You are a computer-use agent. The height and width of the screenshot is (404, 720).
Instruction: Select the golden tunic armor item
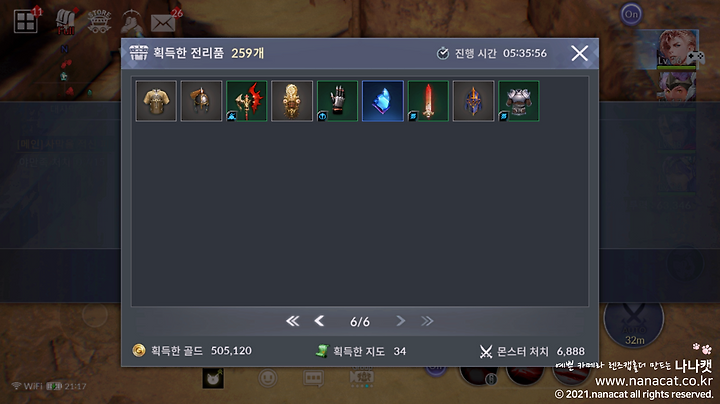156,101
